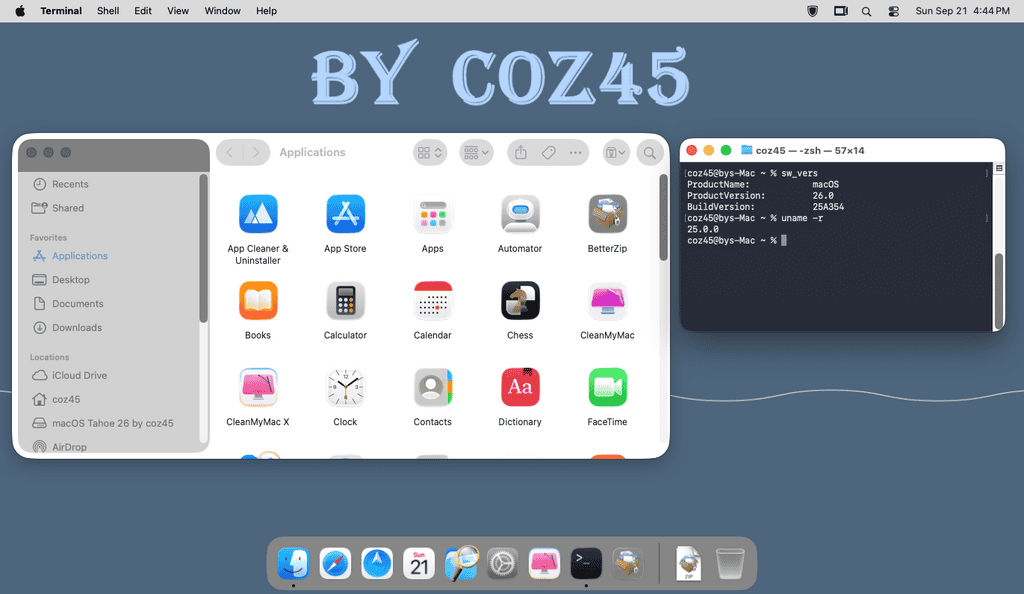Open the Apps icon in Finder
This screenshot has width=1024, height=594.
point(432,214)
